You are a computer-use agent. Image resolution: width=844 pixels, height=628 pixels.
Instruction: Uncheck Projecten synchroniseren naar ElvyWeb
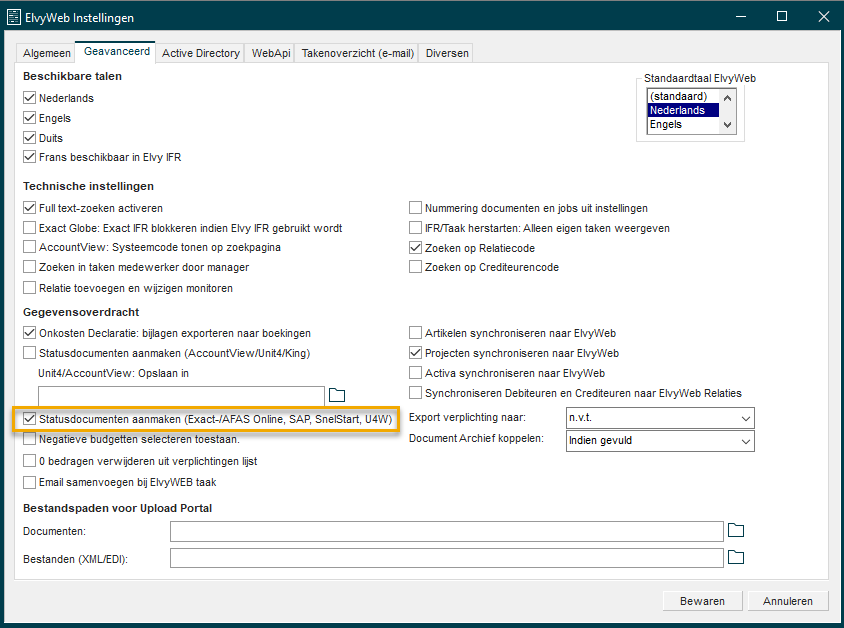click(416, 353)
